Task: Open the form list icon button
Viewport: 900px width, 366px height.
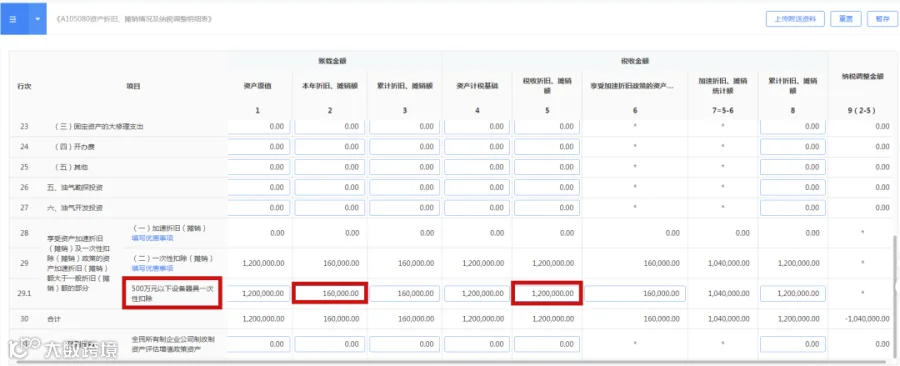Action: coord(14,19)
